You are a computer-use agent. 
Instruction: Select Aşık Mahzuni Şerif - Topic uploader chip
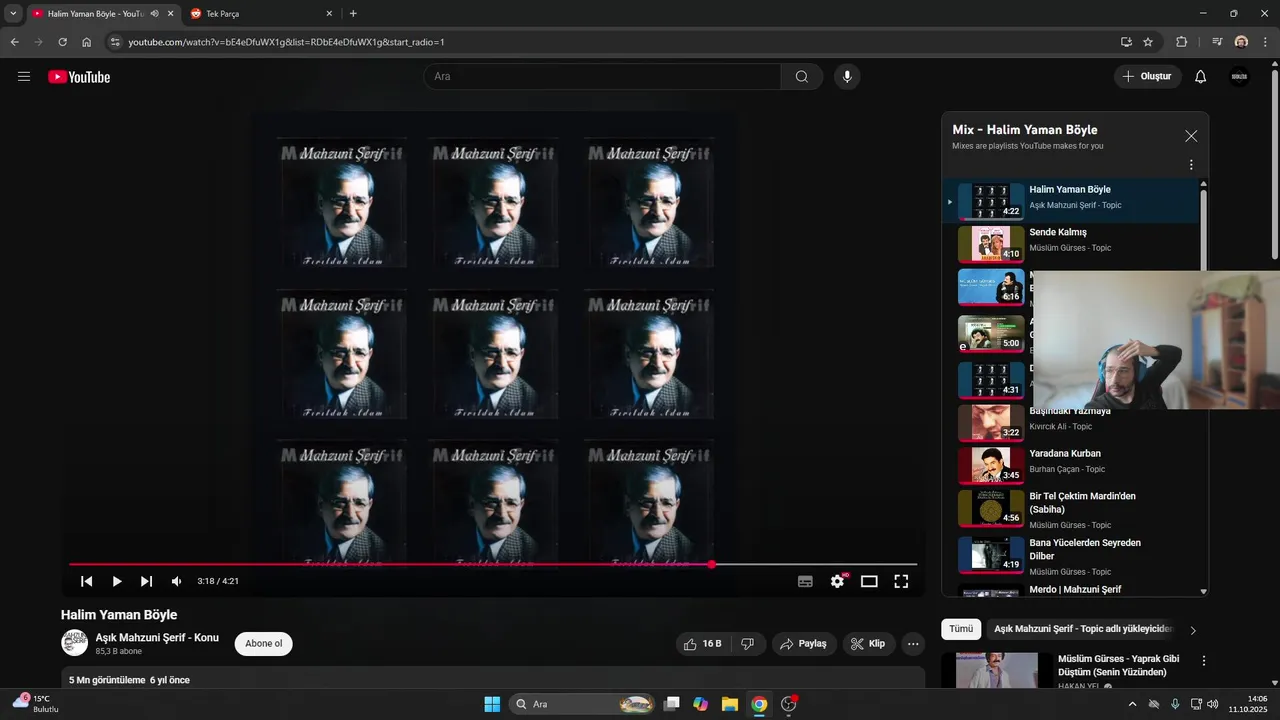point(1083,629)
